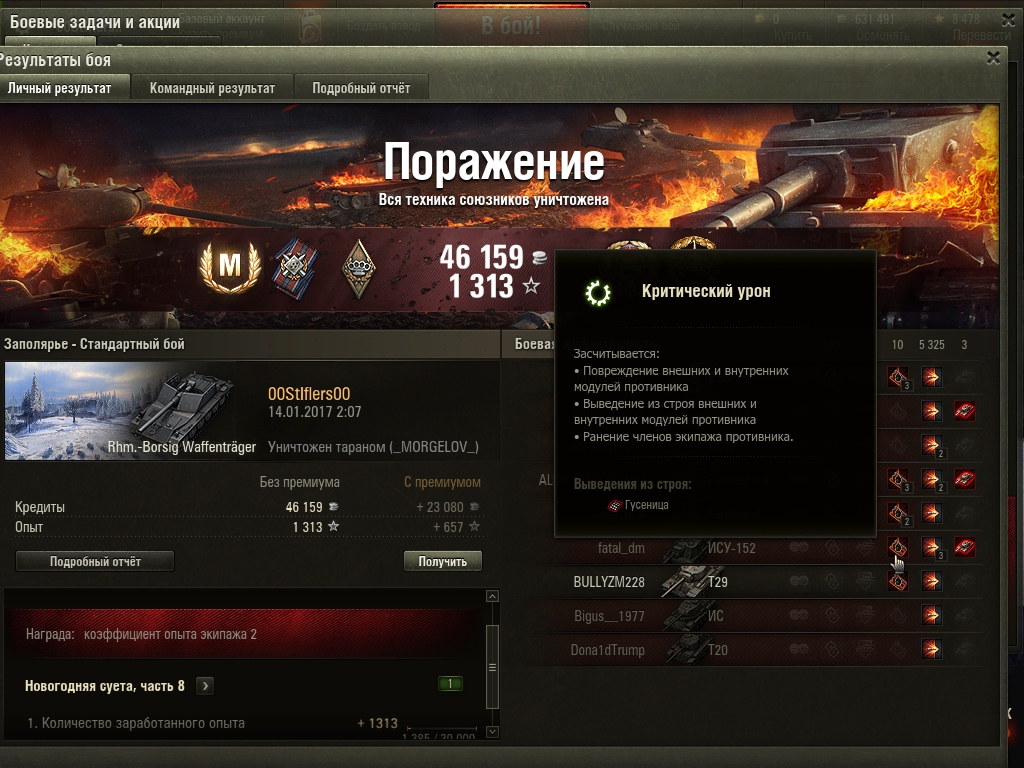Click scroll down arrow in missions panel
The width and height of the screenshot is (1024, 768).
[493, 732]
